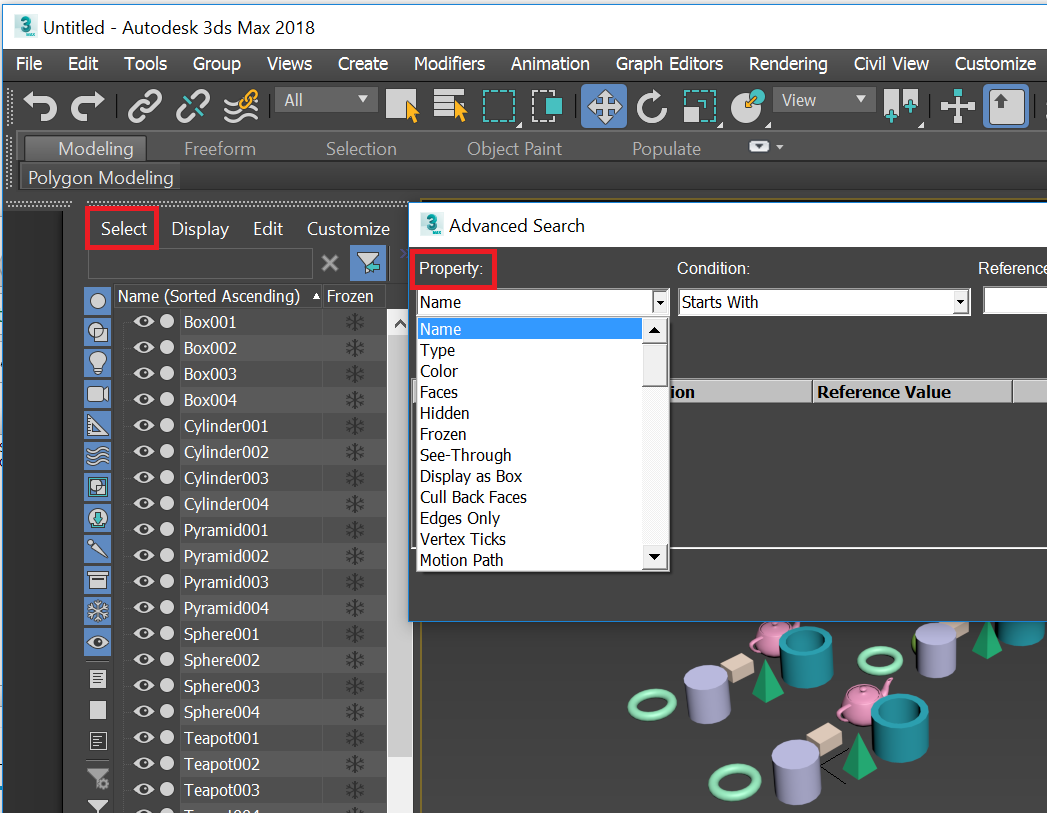Hide Box001 using its eye icon

(x=144, y=322)
